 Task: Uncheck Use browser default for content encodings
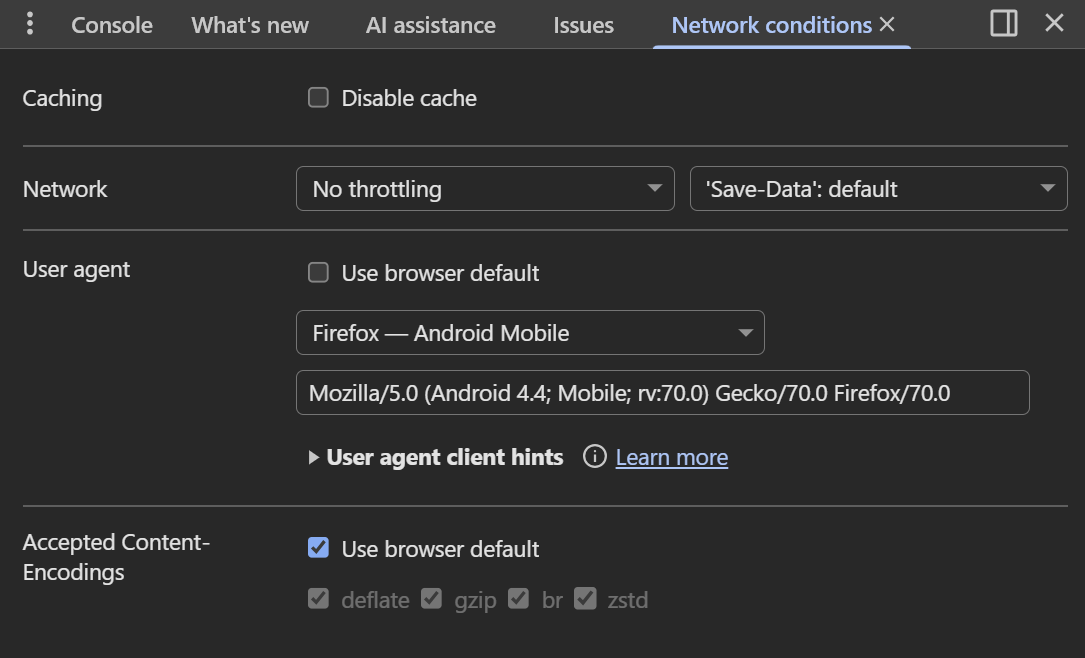pyautogui.click(x=318, y=548)
